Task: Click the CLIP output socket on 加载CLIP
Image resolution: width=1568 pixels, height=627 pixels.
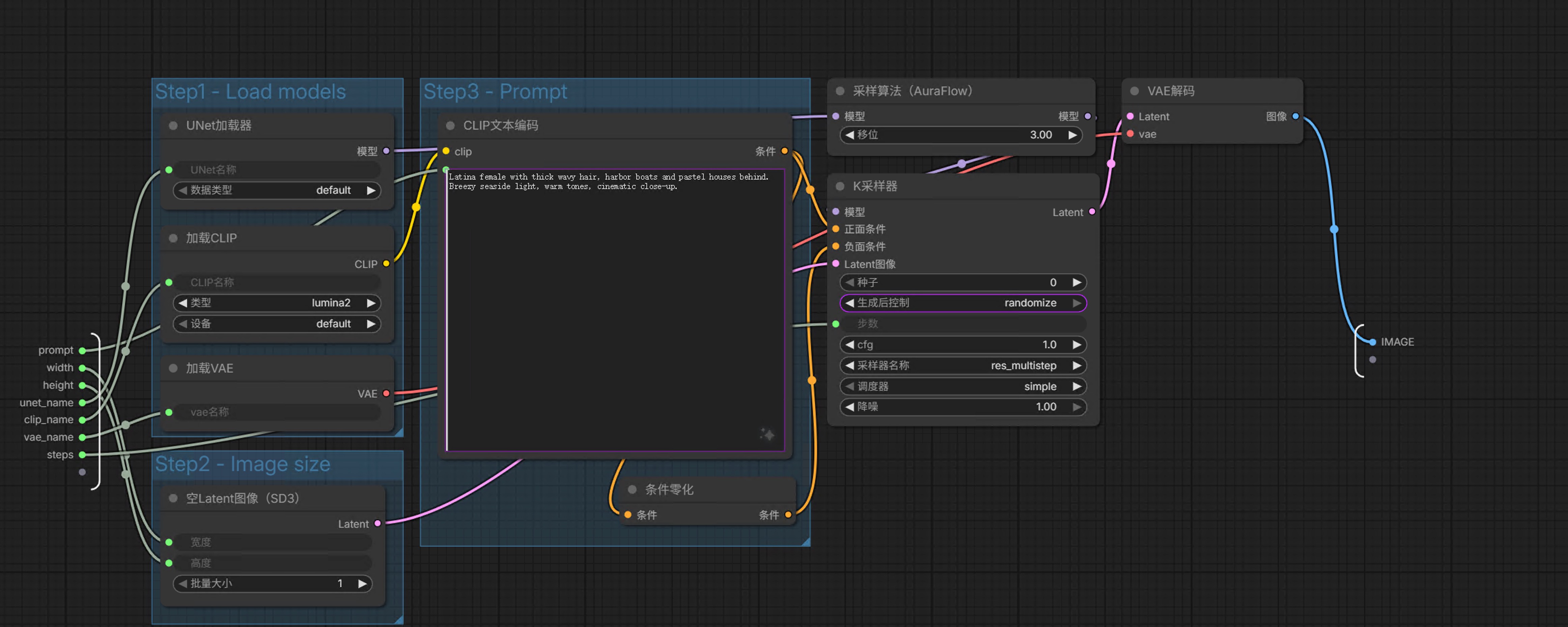Action: coord(386,264)
